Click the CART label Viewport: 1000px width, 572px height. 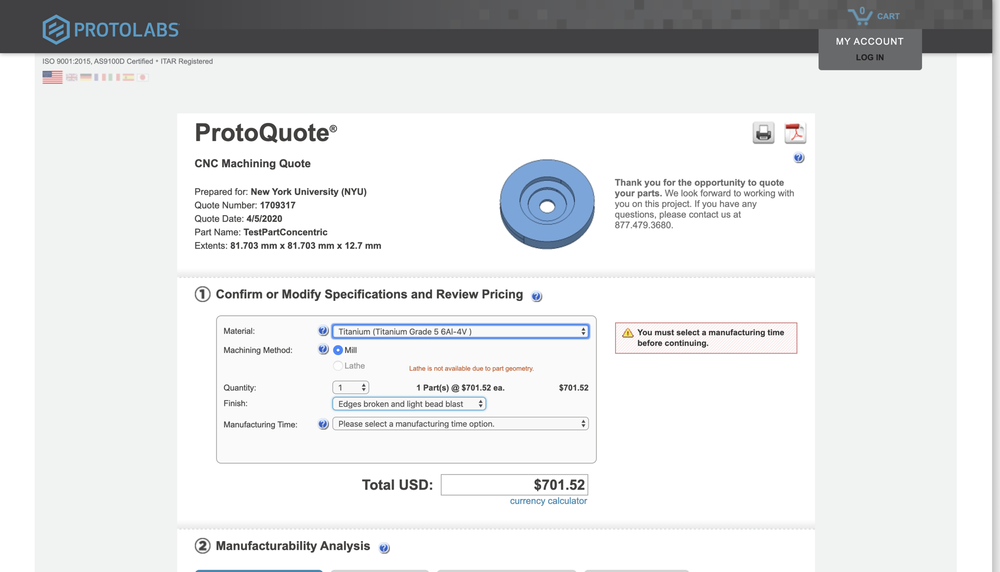coord(888,17)
